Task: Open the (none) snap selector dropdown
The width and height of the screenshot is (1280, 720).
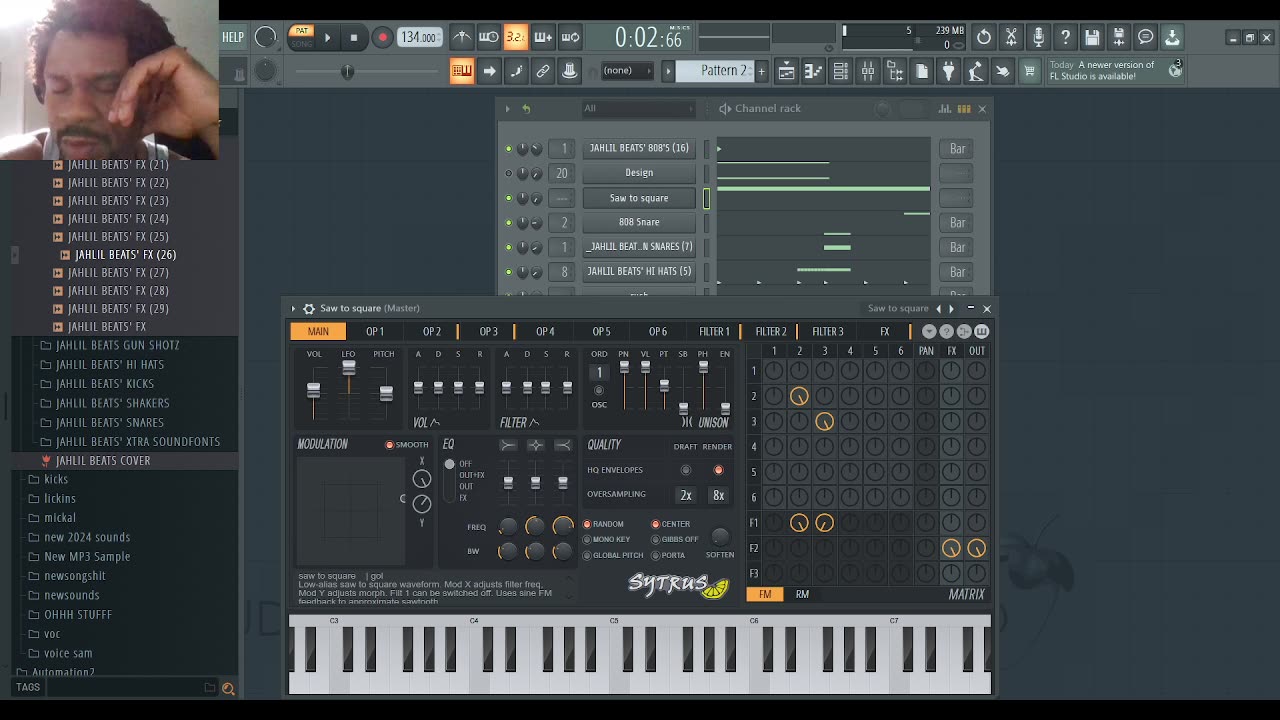Action: click(x=626, y=71)
